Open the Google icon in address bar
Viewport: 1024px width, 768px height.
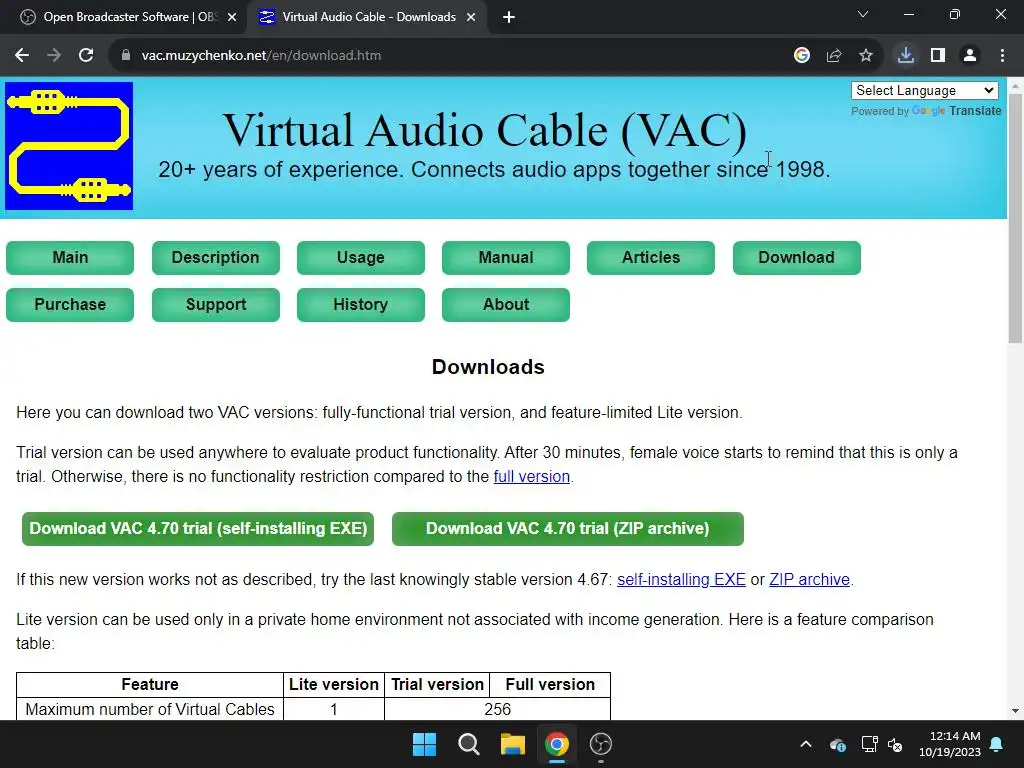tap(802, 56)
